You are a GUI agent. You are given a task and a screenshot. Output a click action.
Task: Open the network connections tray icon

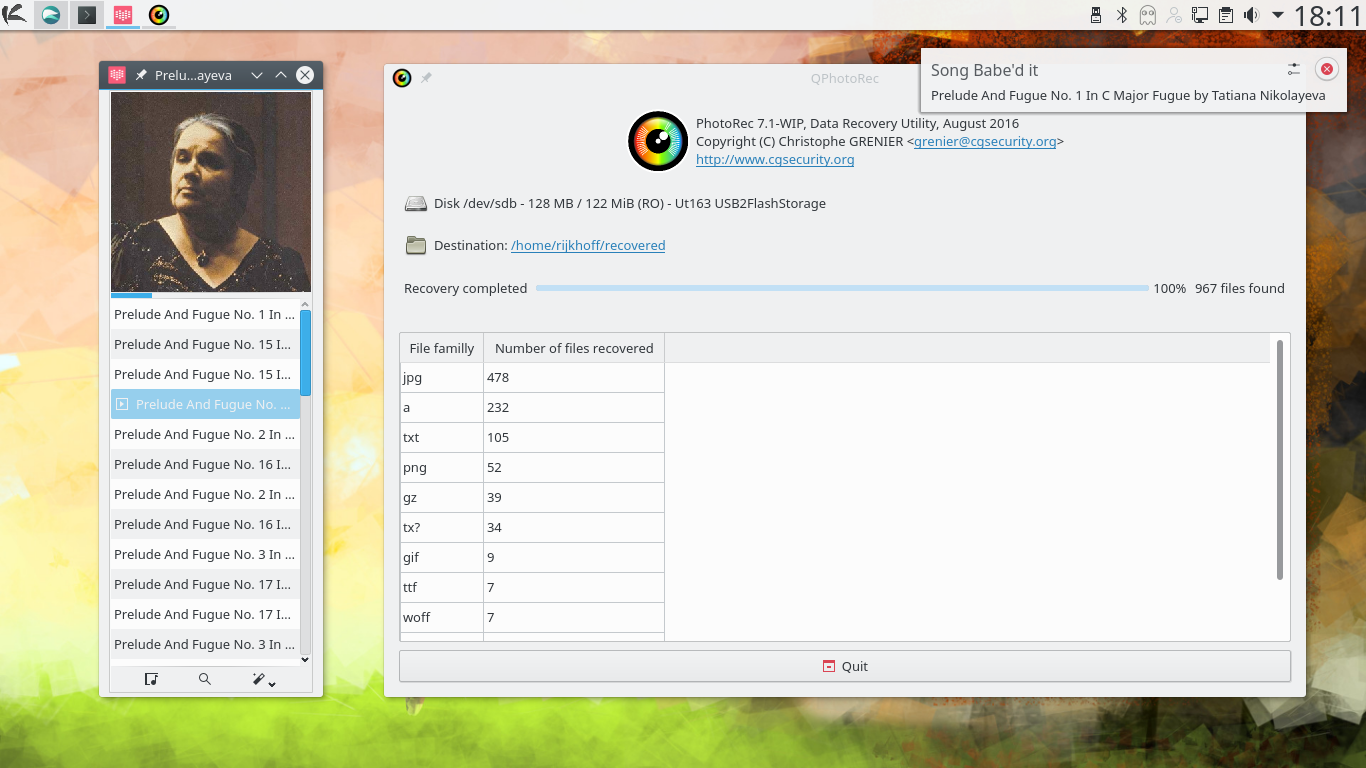(1200, 15)
